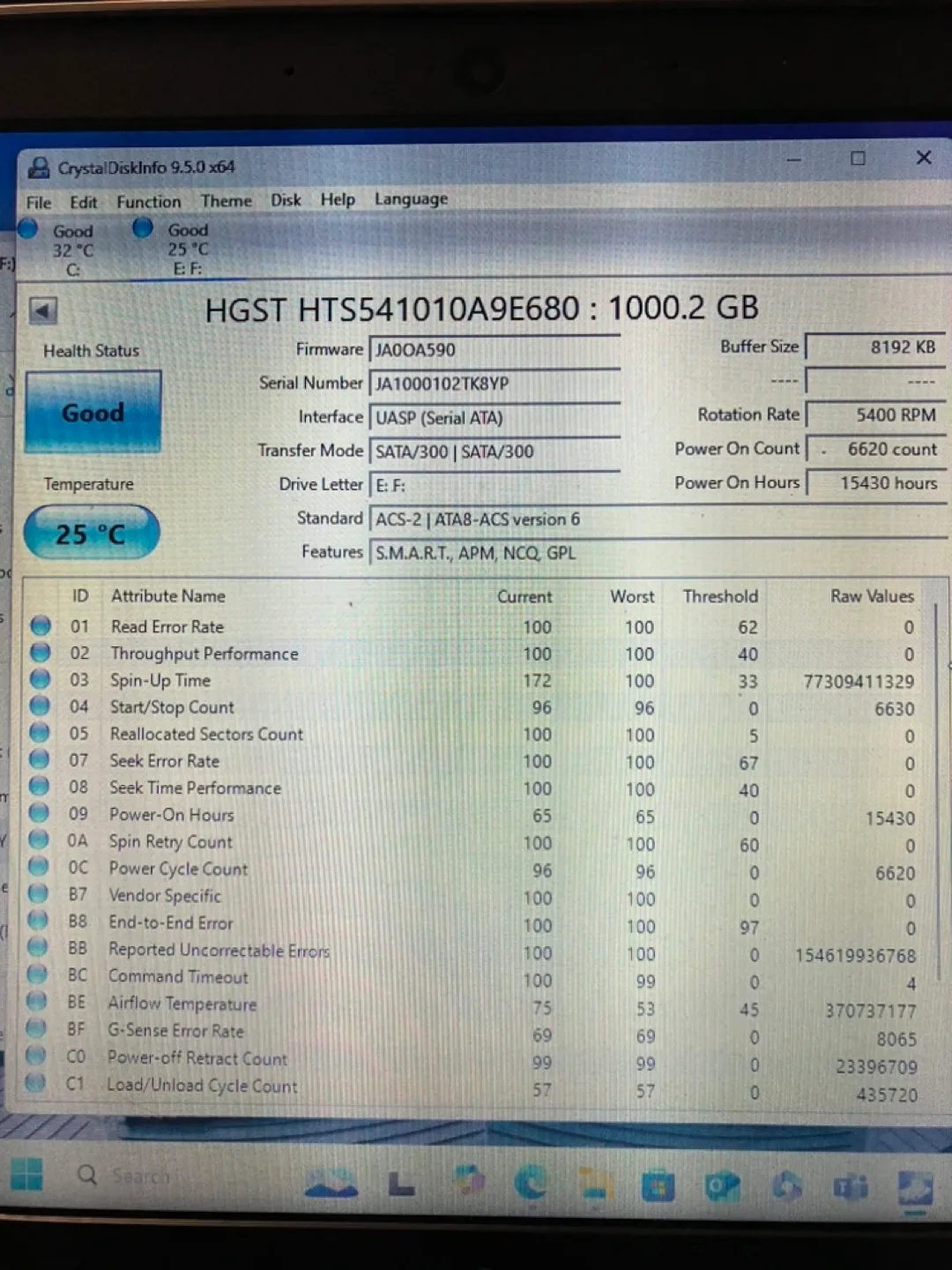Open the Language menu

(x=410, y=199)
